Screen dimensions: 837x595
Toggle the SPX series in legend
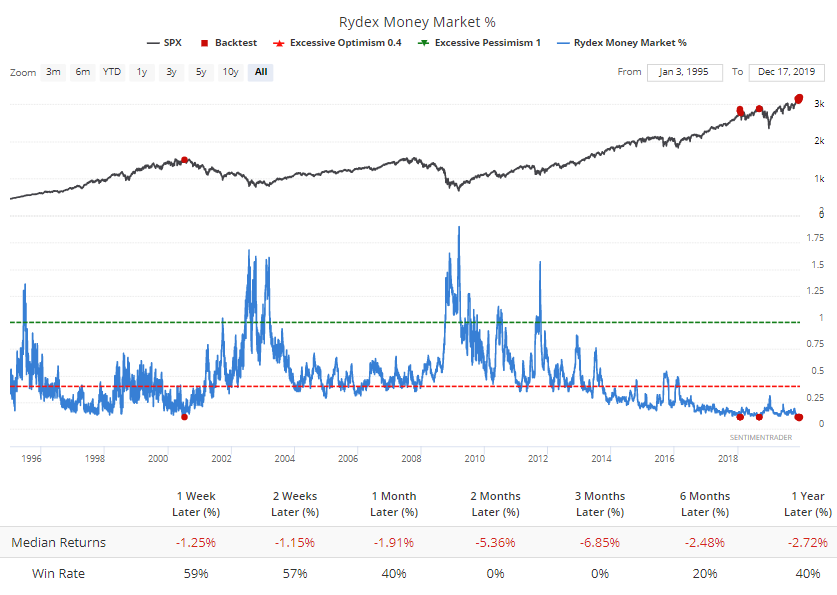click(164, 43)
